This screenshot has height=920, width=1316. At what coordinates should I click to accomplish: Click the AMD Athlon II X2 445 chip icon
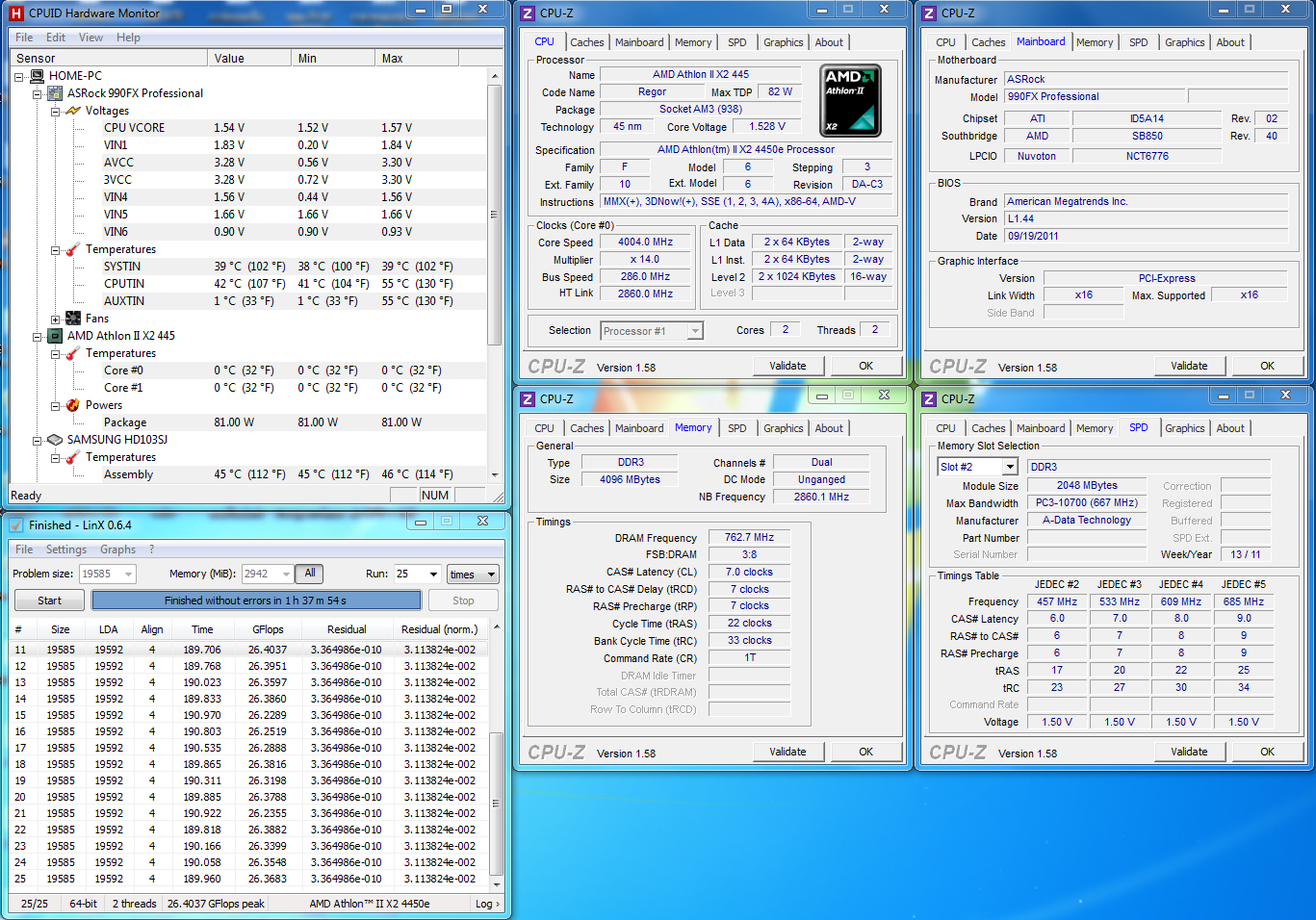click(x=55, y=336)
